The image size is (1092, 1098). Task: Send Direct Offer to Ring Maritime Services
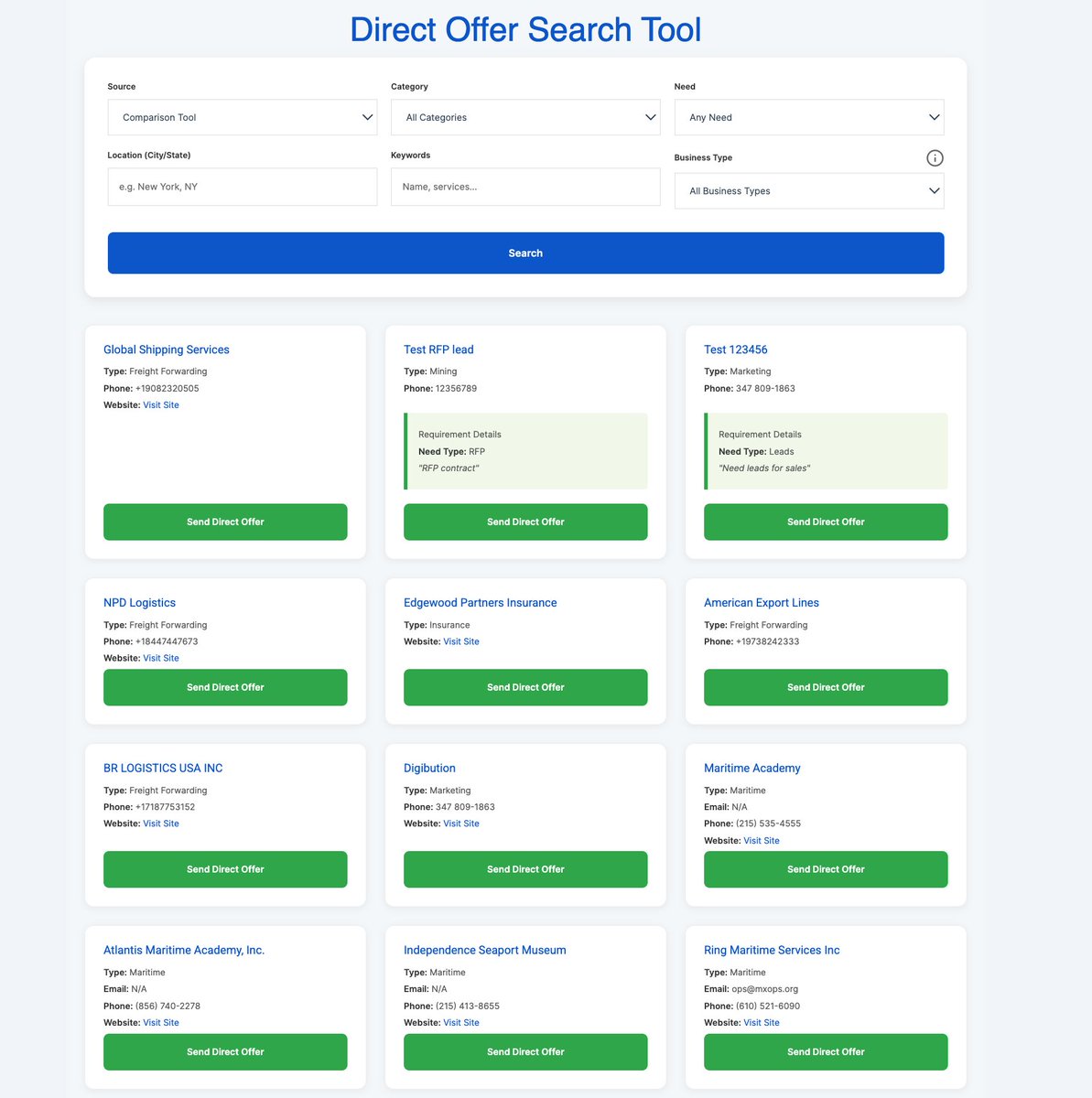point(826,1052)
